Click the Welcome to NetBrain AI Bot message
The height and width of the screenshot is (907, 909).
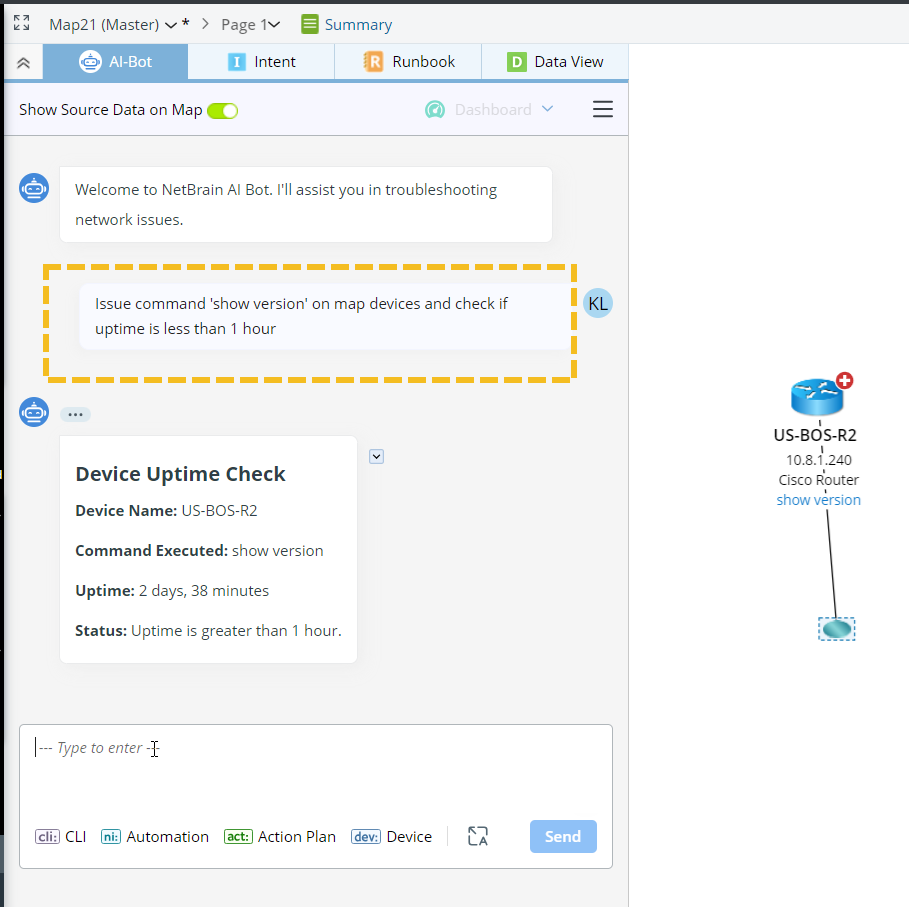point(306,205)
